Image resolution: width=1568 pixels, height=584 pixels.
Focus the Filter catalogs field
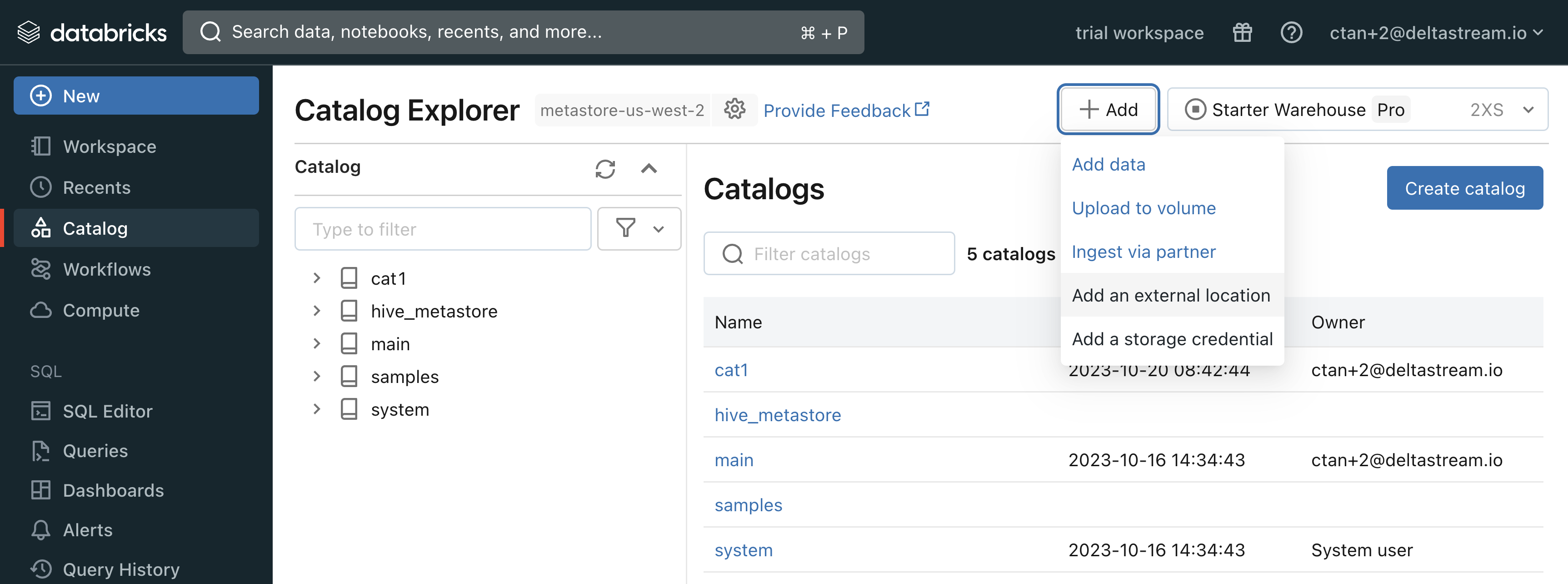point(829,253)
